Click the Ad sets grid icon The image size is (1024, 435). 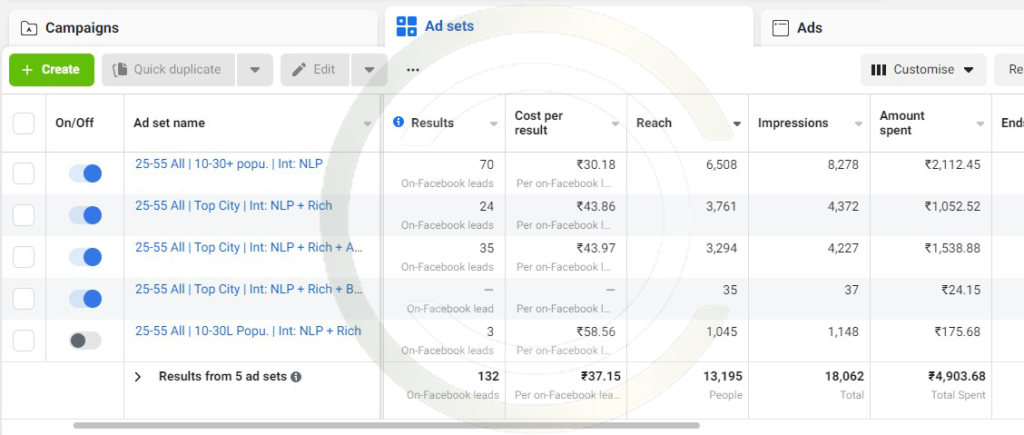coord(406,27)
